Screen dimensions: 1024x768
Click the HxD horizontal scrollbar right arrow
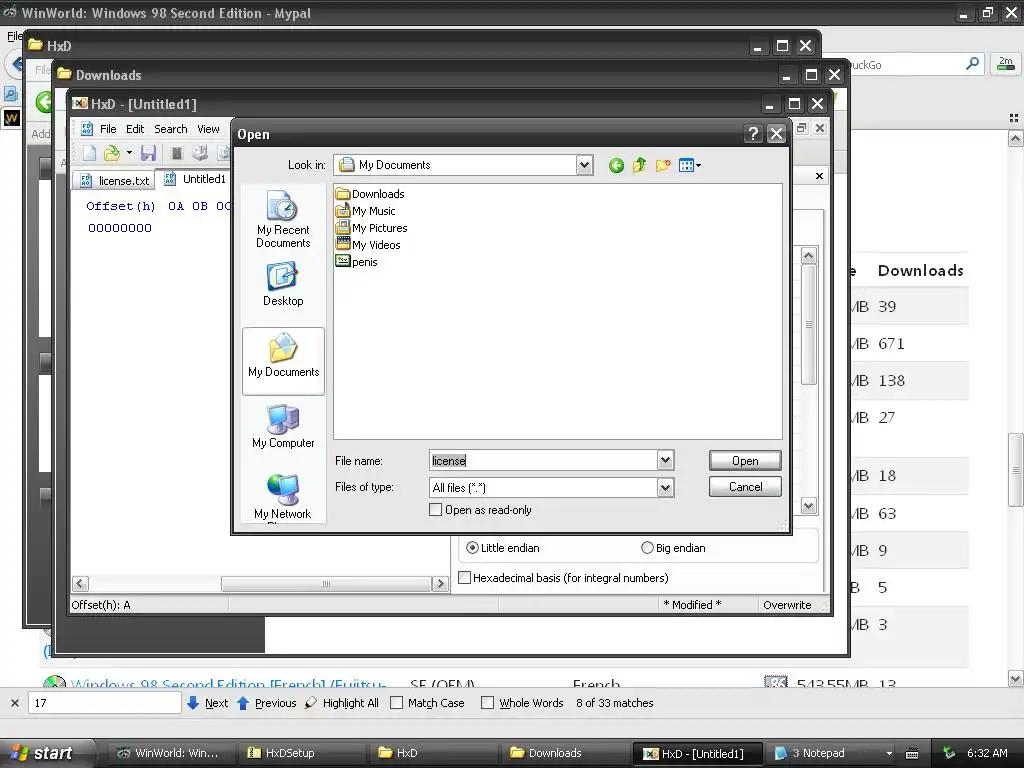click(440, 584)
